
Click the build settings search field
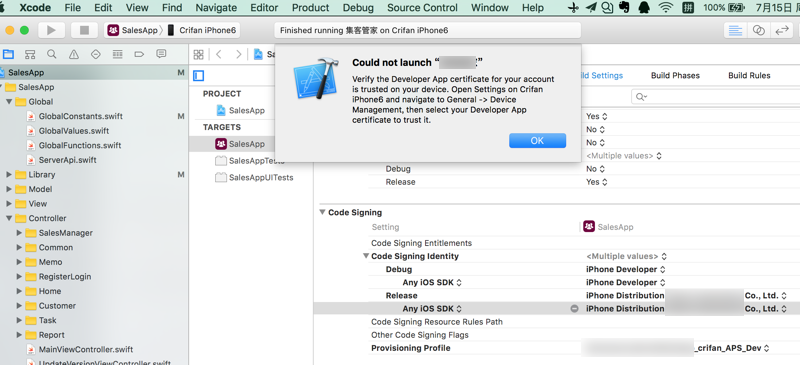[715, 96]
